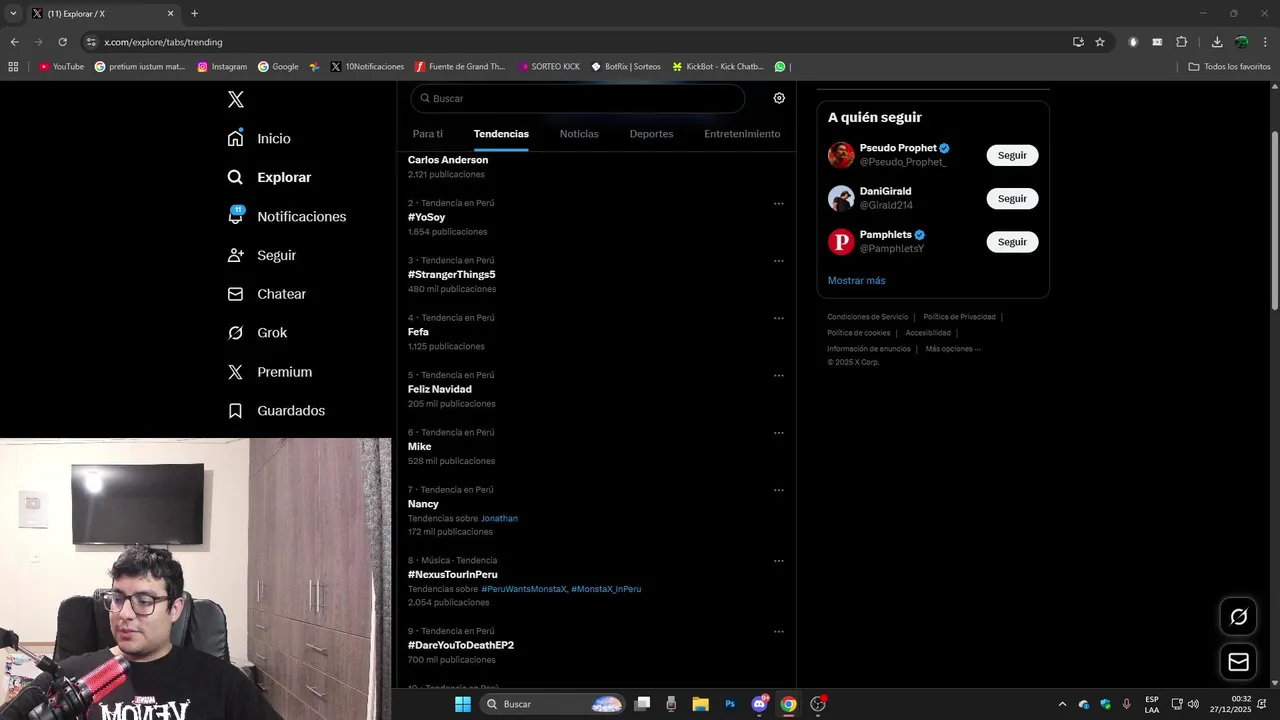1280x720 pixels.
Task: Click the X logo in the sidebar
Action: click(236, 99)
